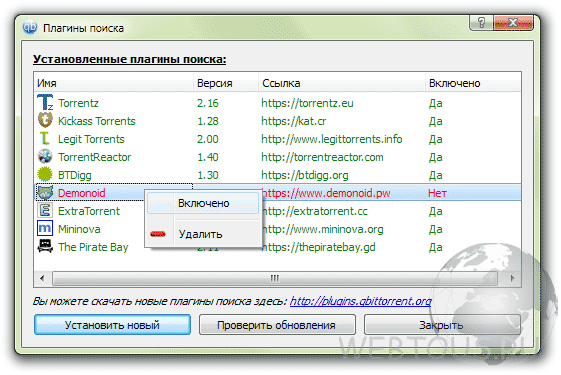Click the ExtraTorrent plugin icon
This screenshot has width=561, height=375.
[45, 210]
